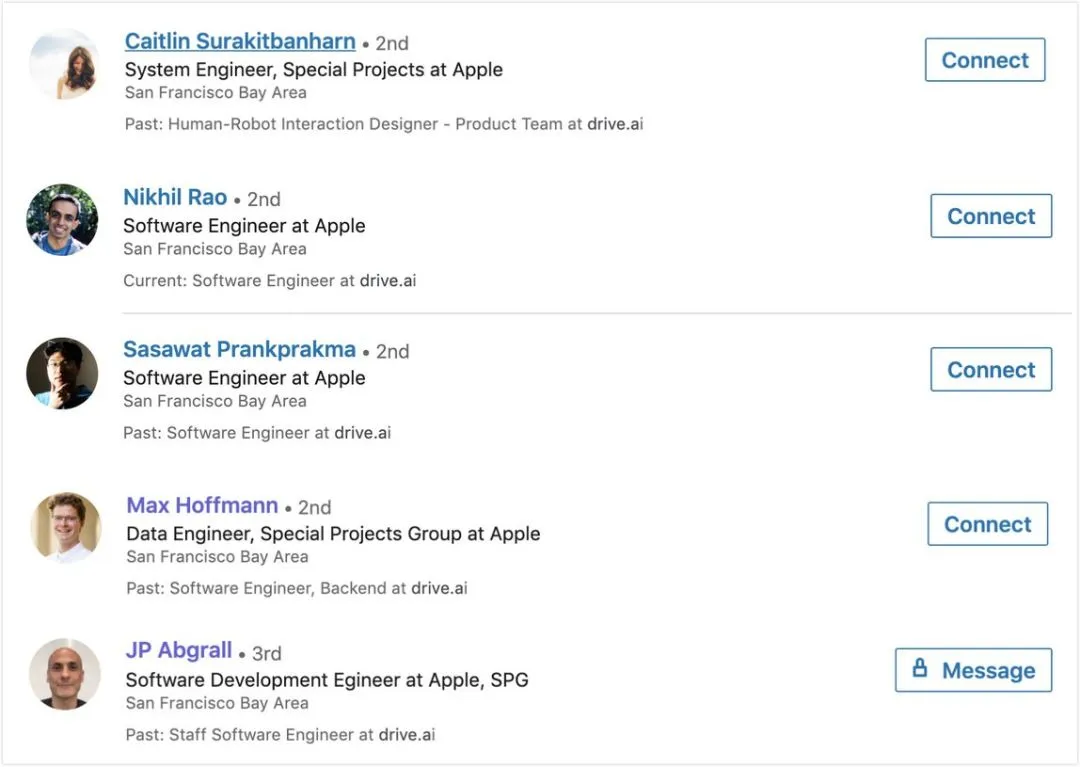
Task: Click 'Software Engineer at Apple' under Sasawat Prankprakma
Action: pyautogui.click(x=244, y=378)
